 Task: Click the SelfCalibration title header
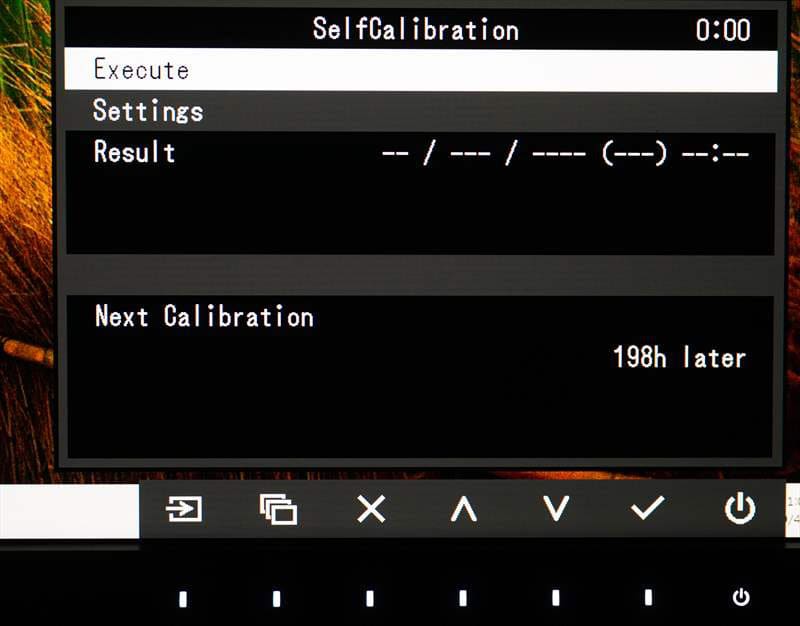[x=415, y=29]
